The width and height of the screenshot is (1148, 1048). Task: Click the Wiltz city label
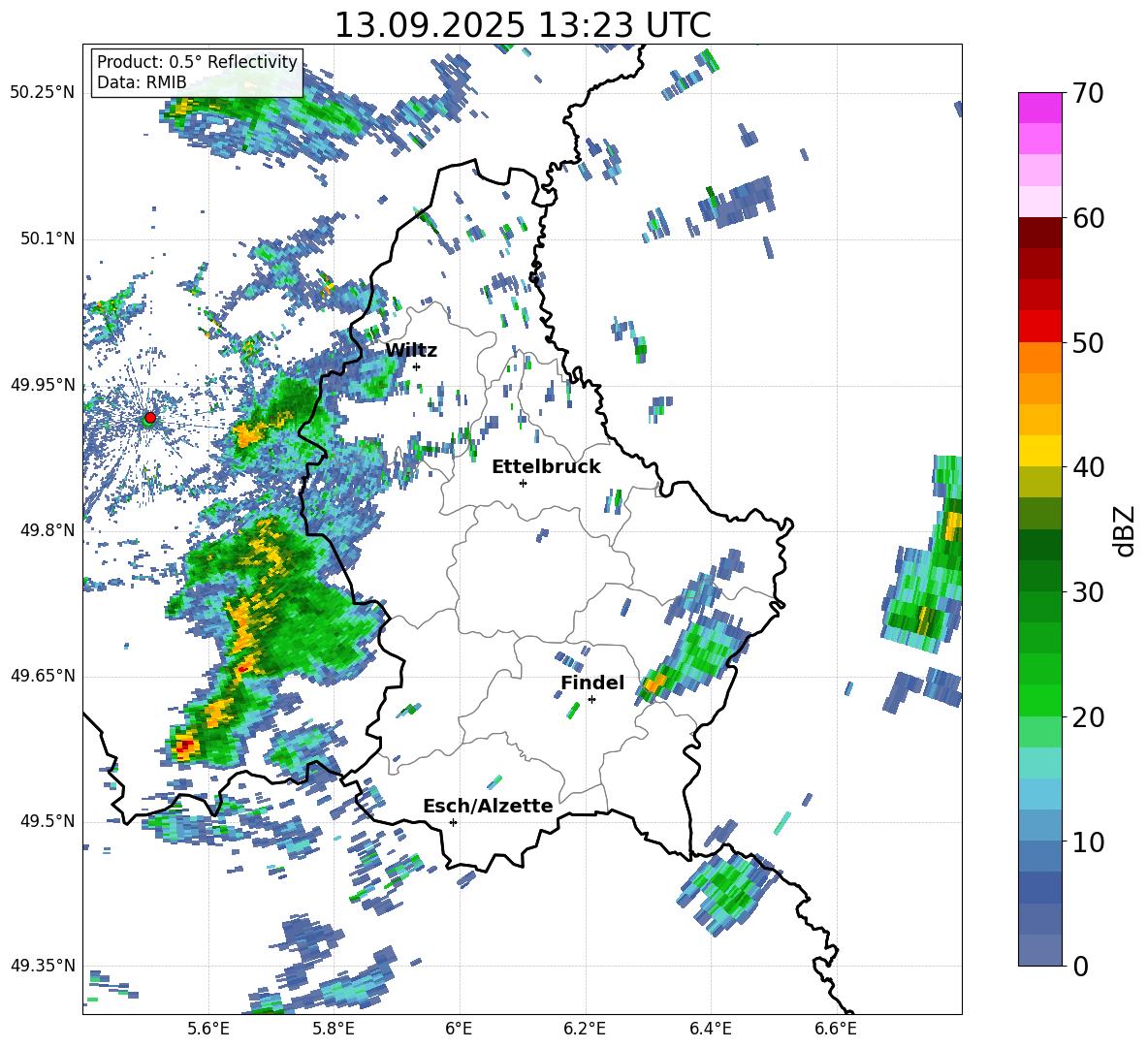point(411,351)
